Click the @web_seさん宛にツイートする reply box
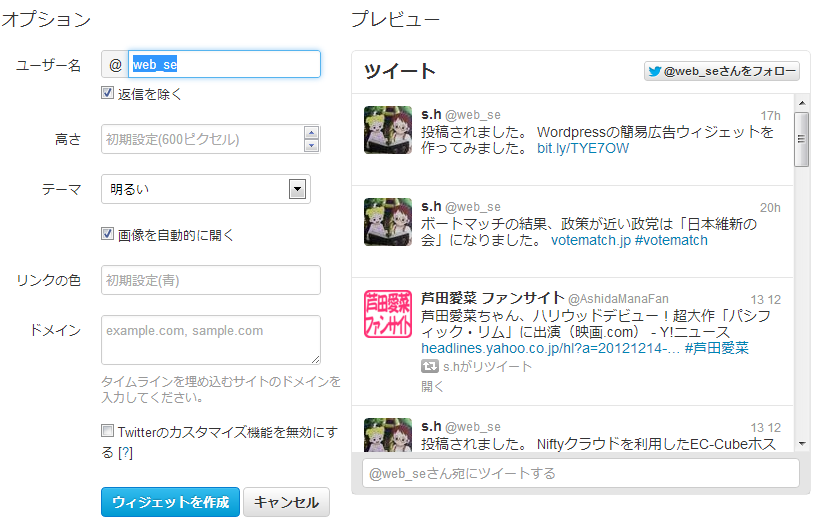 (581, 473)
